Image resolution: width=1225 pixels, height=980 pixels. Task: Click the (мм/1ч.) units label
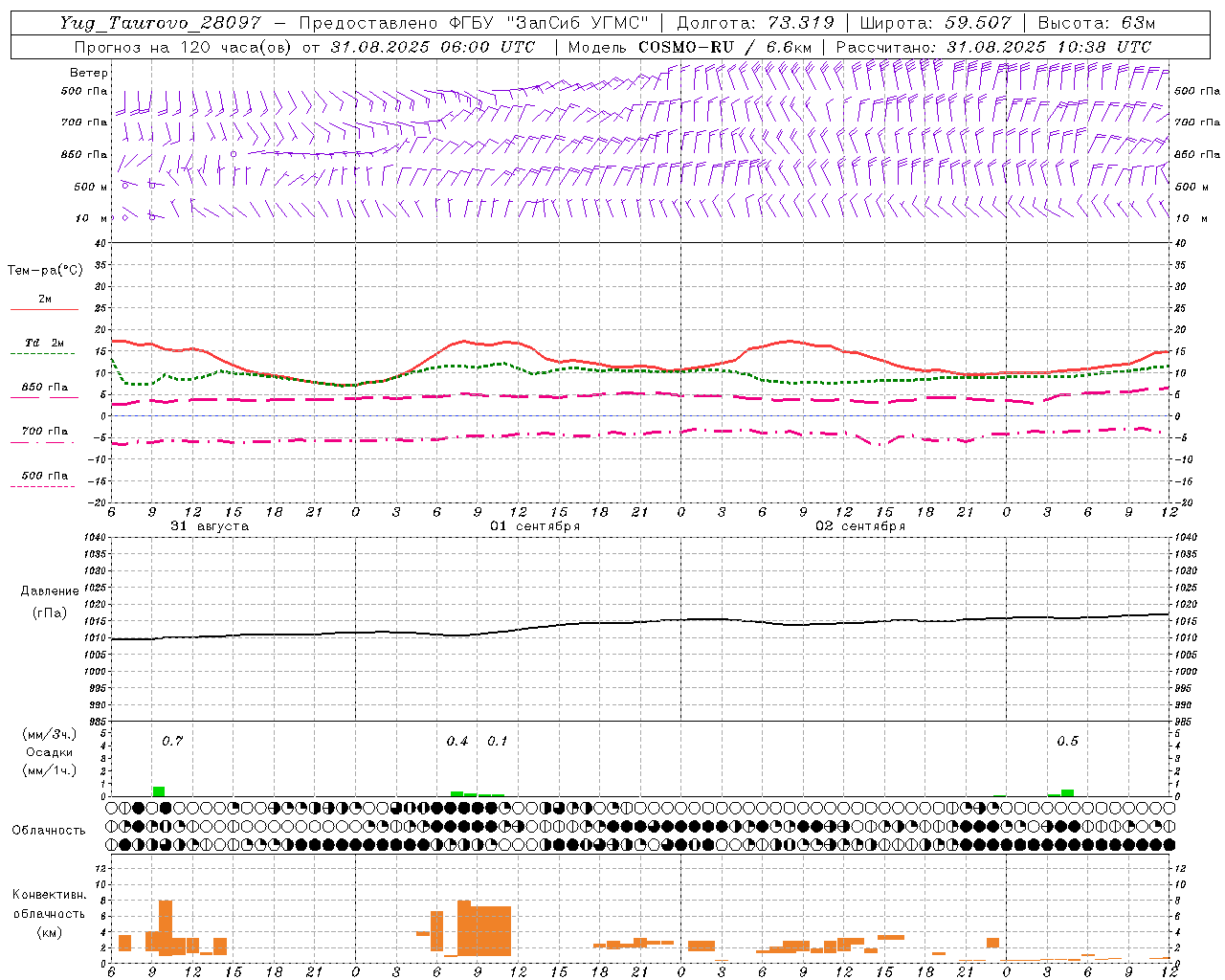click(49, 770)
